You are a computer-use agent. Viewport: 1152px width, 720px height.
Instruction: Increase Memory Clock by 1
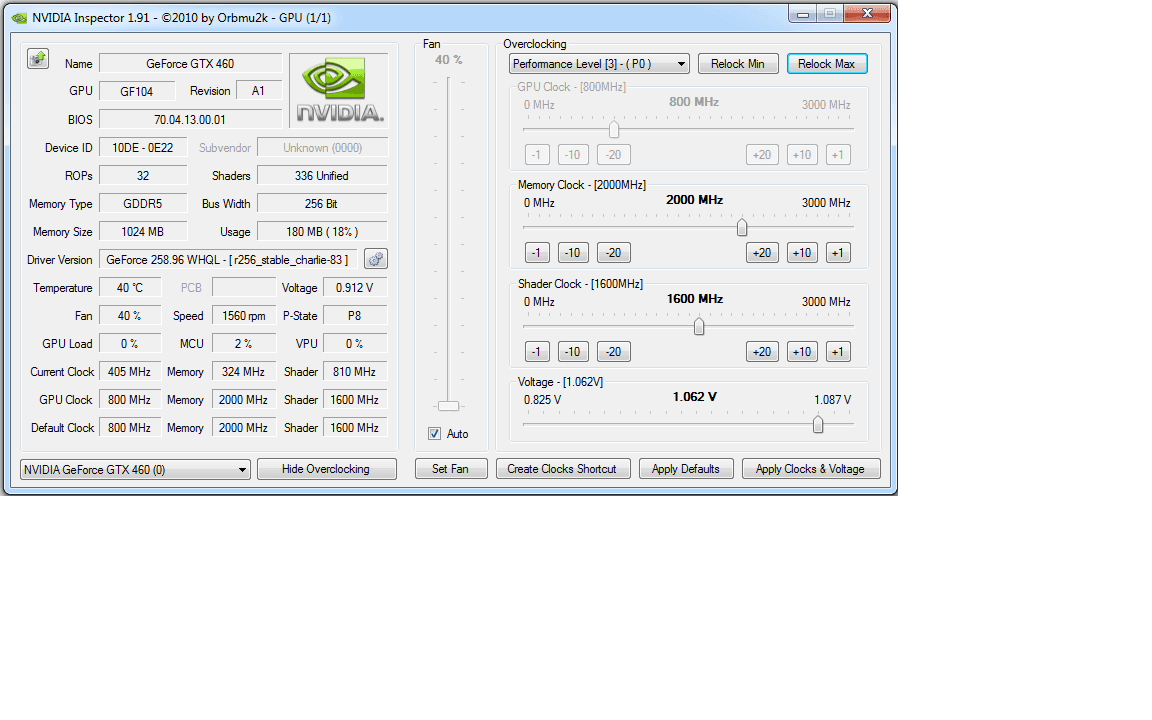(x=838, y=253)
